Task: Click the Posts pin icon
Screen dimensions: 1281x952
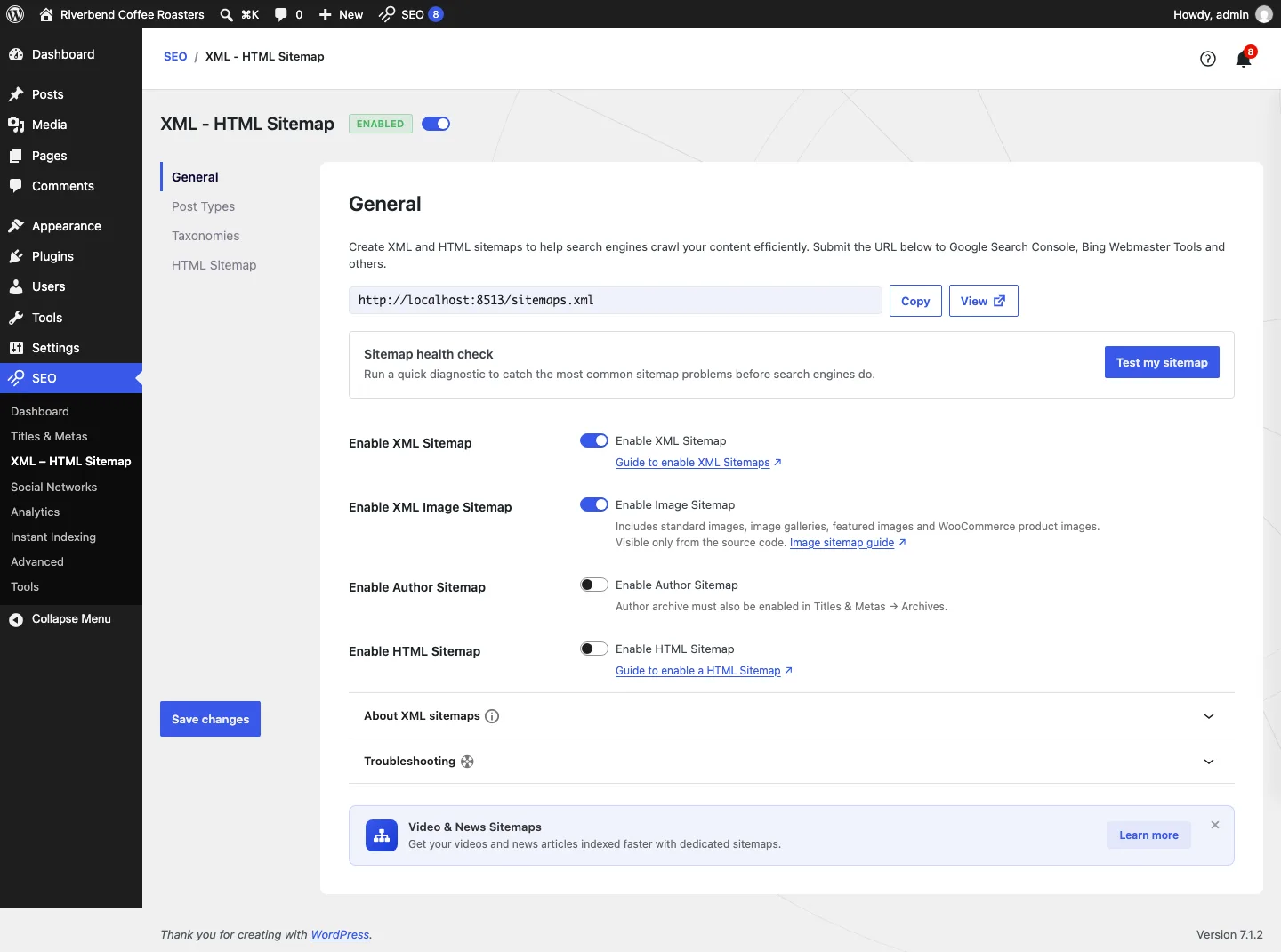Action: [x=16, y=94]
